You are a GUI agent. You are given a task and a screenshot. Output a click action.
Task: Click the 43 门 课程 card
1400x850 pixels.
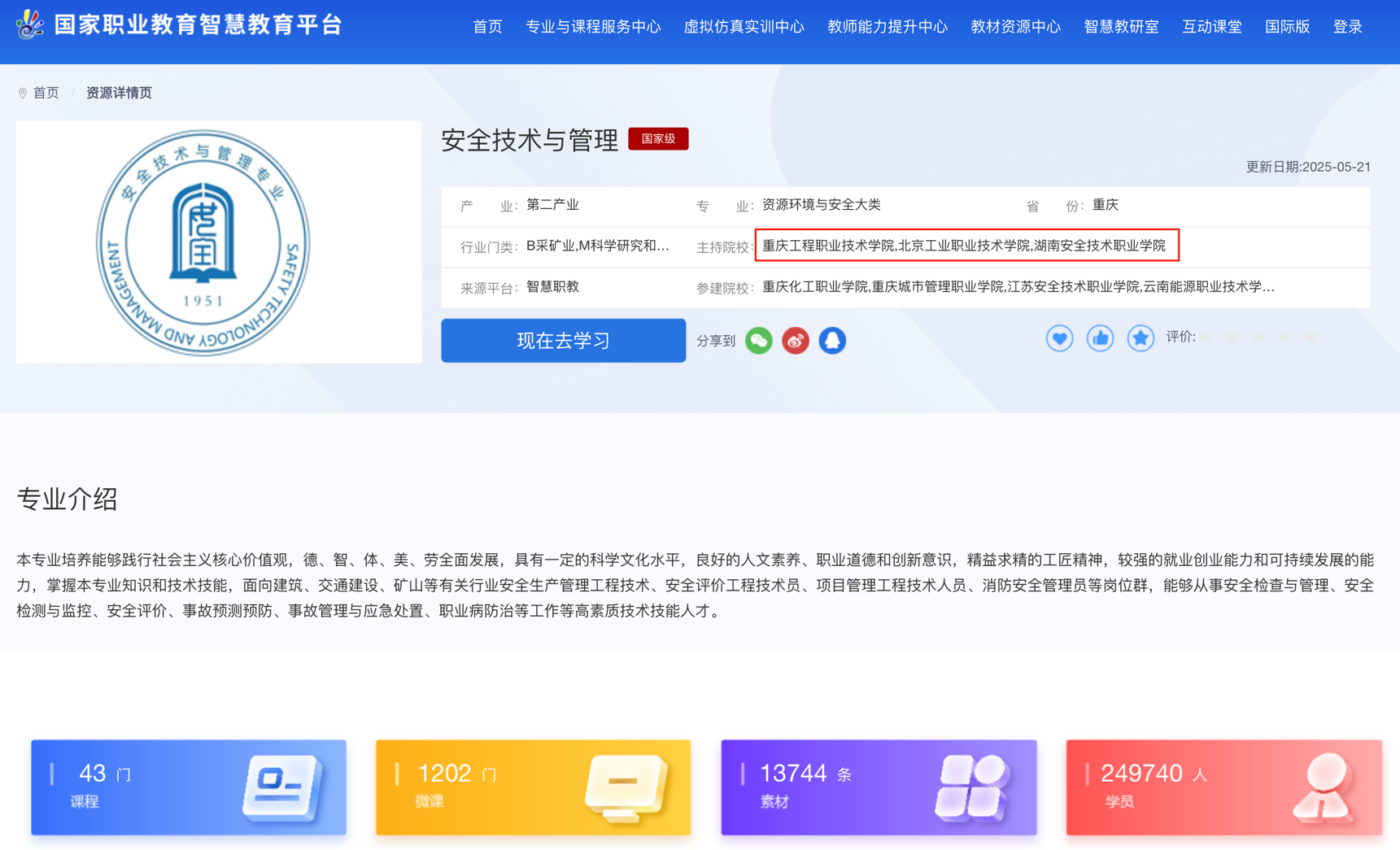[189, 787]
